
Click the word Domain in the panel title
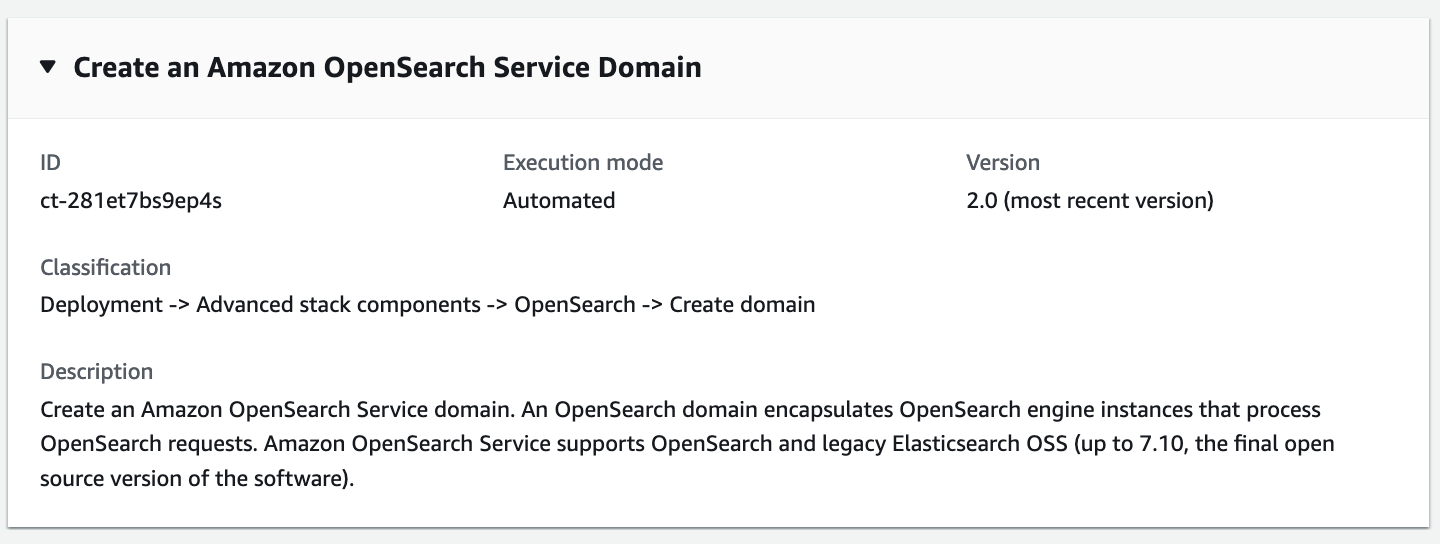click(x=655, y=68)
